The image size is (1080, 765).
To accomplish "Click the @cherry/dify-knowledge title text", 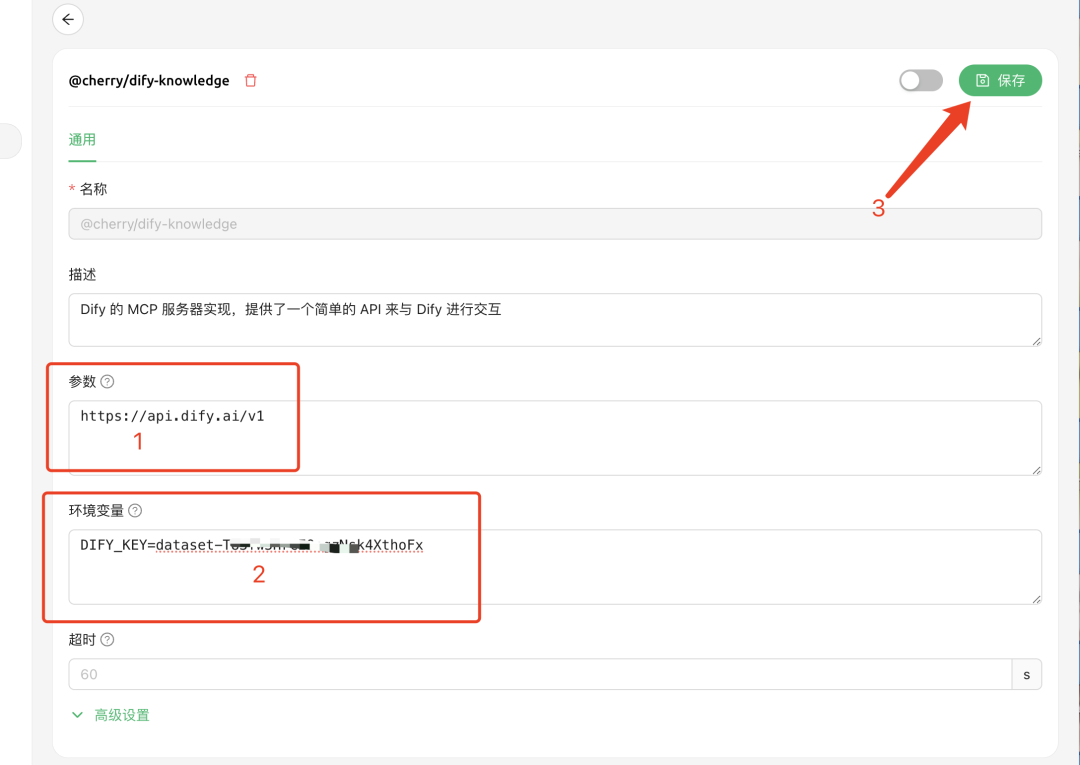I will point(149,81).
